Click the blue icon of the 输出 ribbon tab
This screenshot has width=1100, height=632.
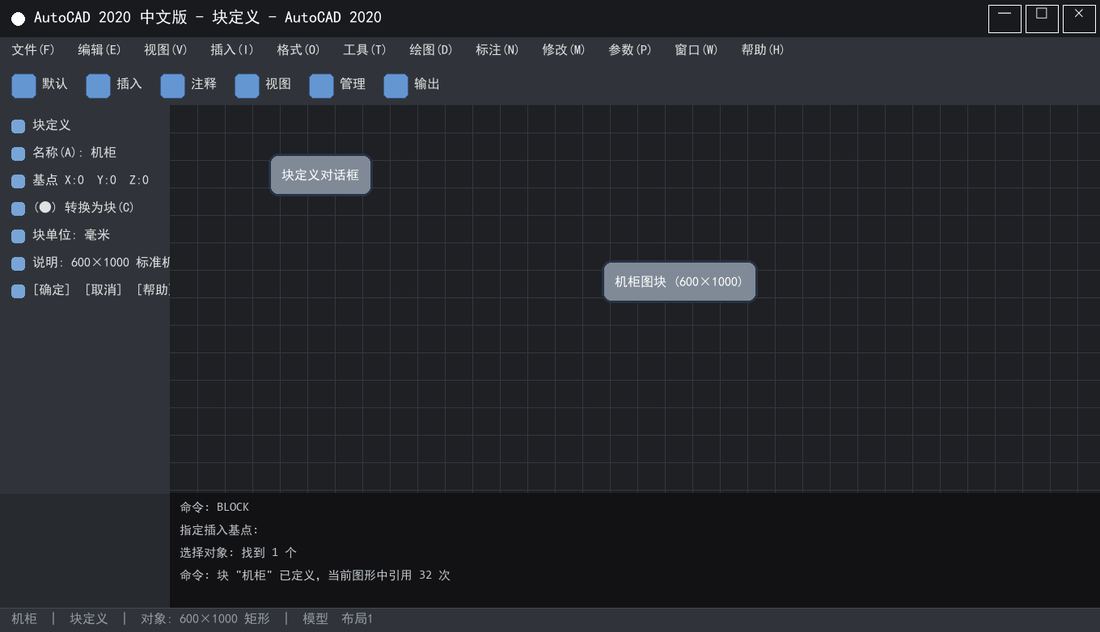pyautogui.click(x=395, y=86)
